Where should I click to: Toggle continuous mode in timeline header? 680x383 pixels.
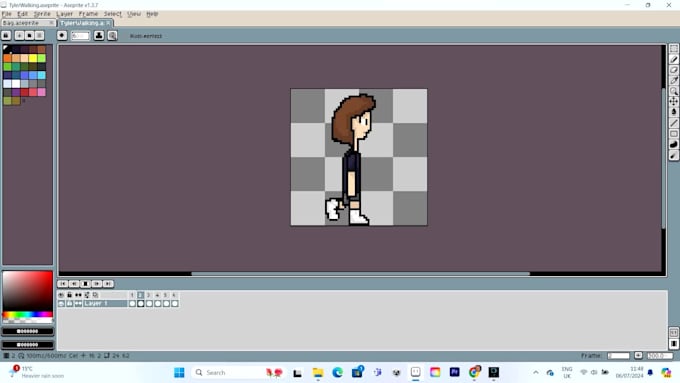click(78, 295)
